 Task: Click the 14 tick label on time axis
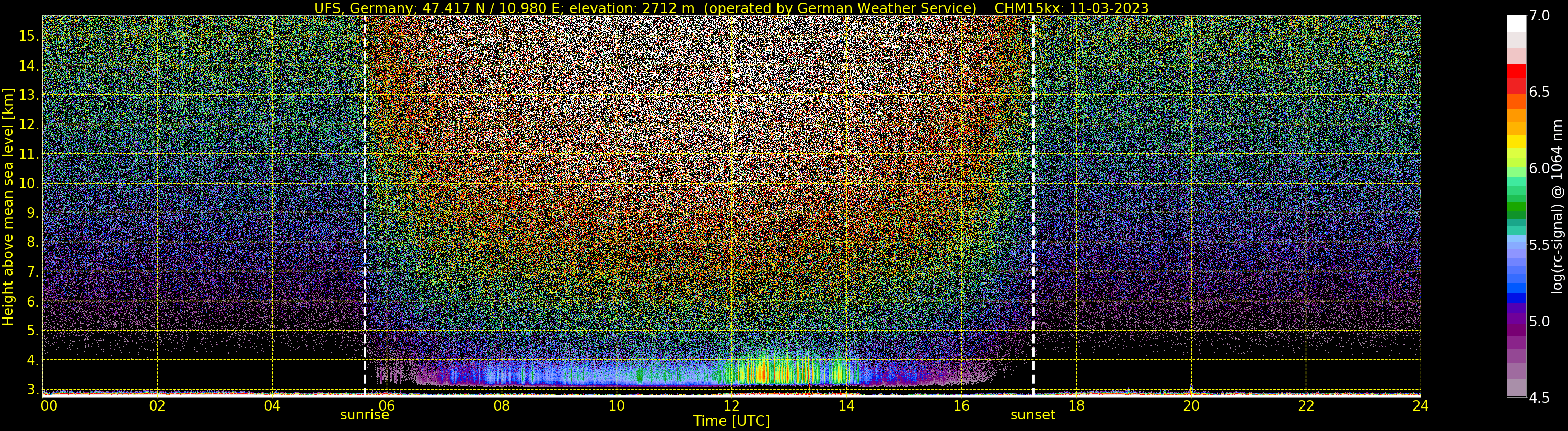tap(846, 405)
